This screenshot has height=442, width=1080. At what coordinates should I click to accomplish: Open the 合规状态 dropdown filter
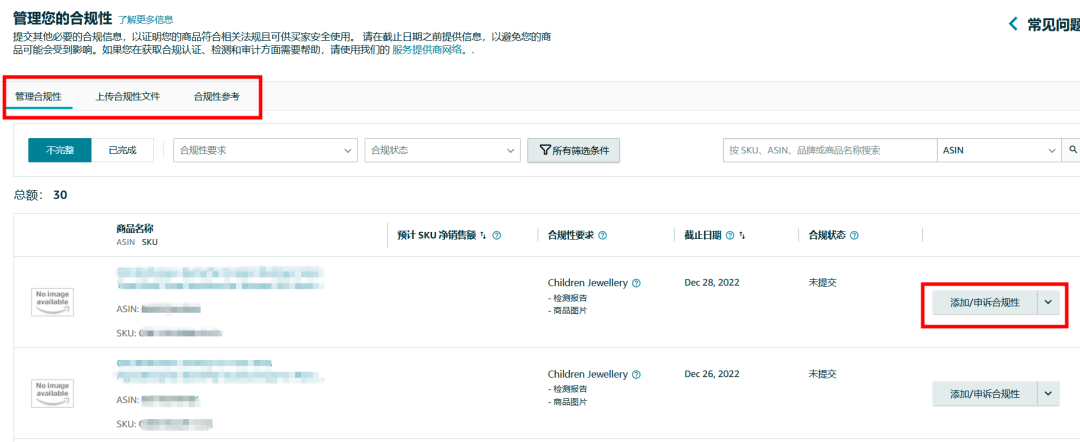(x=442, y=150)
